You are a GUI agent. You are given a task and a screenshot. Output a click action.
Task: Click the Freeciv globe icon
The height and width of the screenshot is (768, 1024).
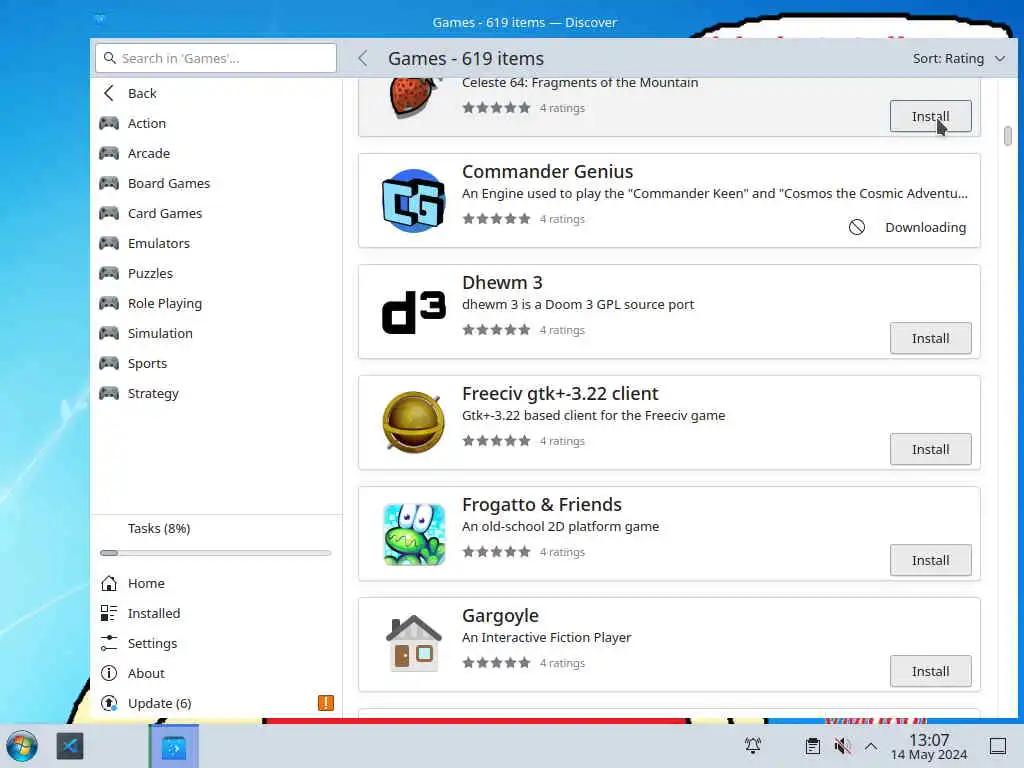[413, 423]
